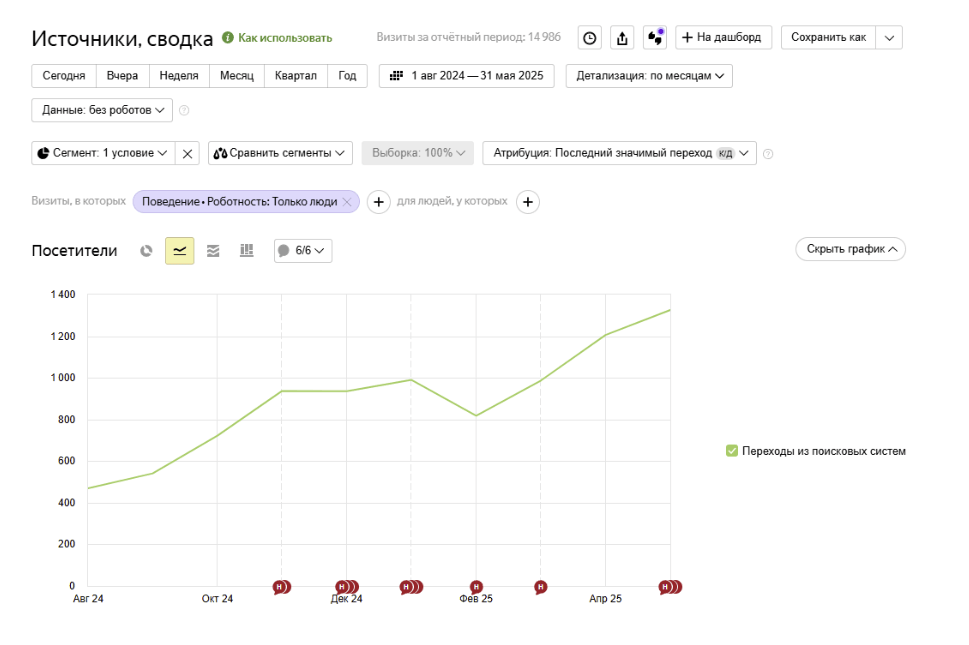Open the Сравнить сегменты dropdown
Image resolution: width=969 pixels, height=645 pixels.
coord(280,153)
